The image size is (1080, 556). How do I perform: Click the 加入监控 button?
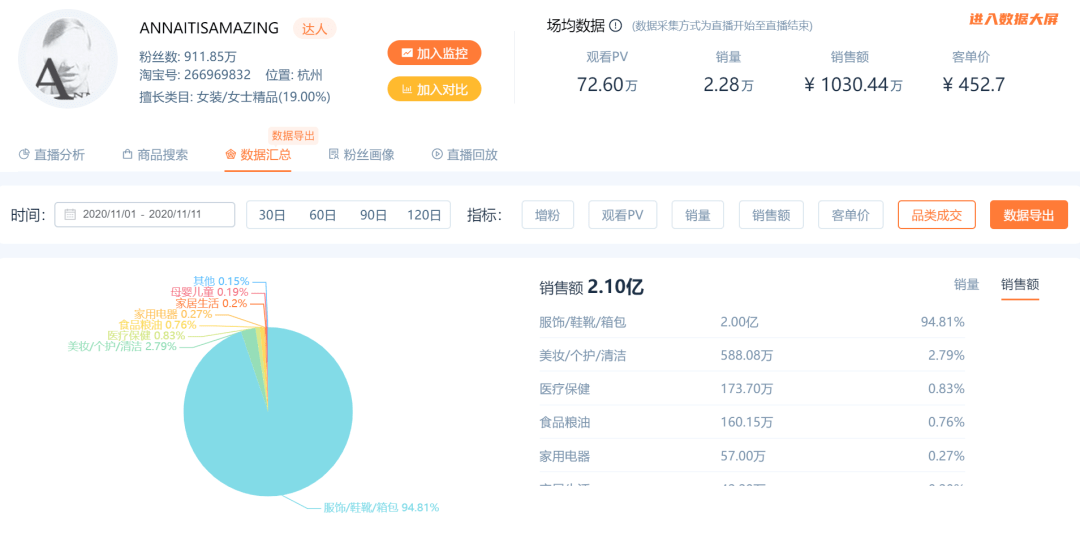point(434,52)
